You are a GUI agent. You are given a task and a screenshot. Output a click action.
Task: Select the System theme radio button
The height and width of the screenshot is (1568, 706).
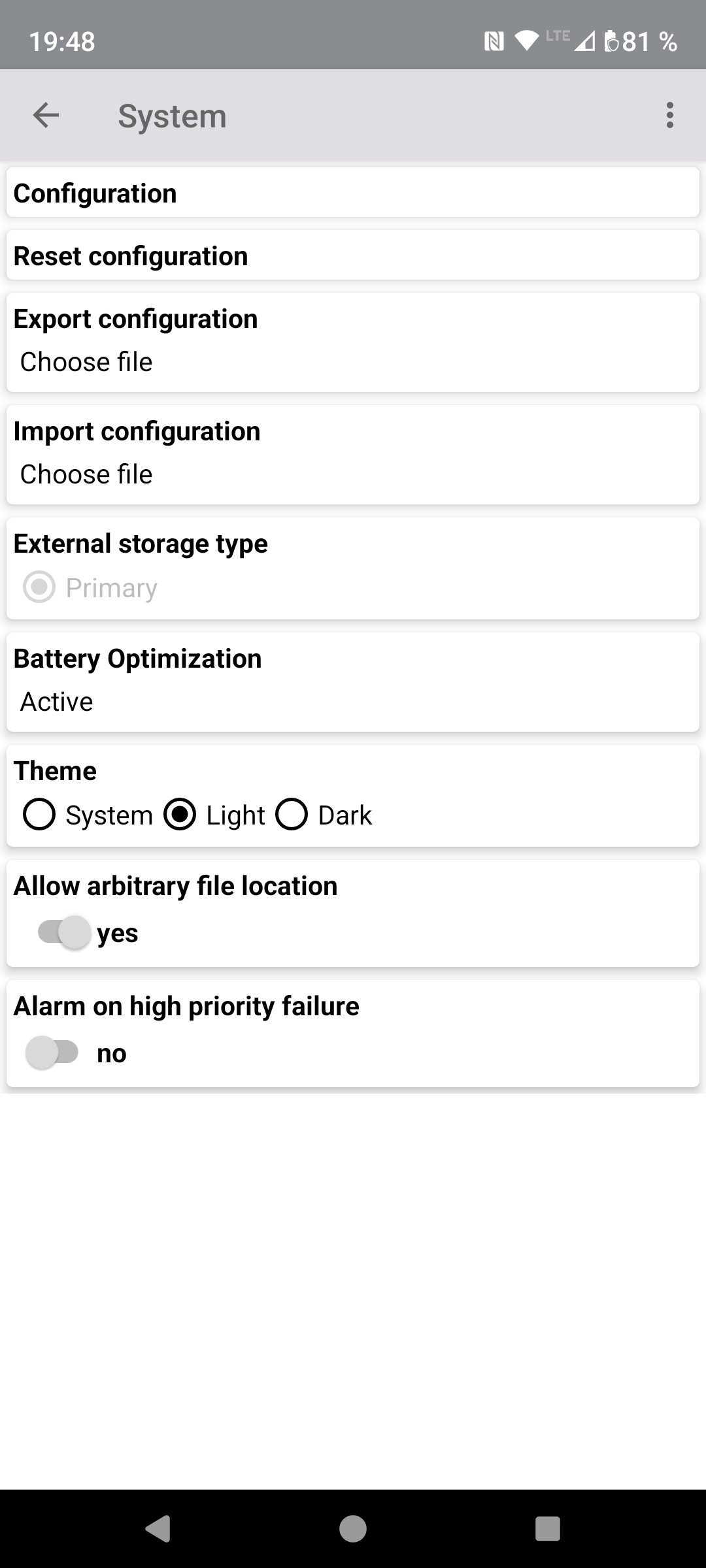39,815
